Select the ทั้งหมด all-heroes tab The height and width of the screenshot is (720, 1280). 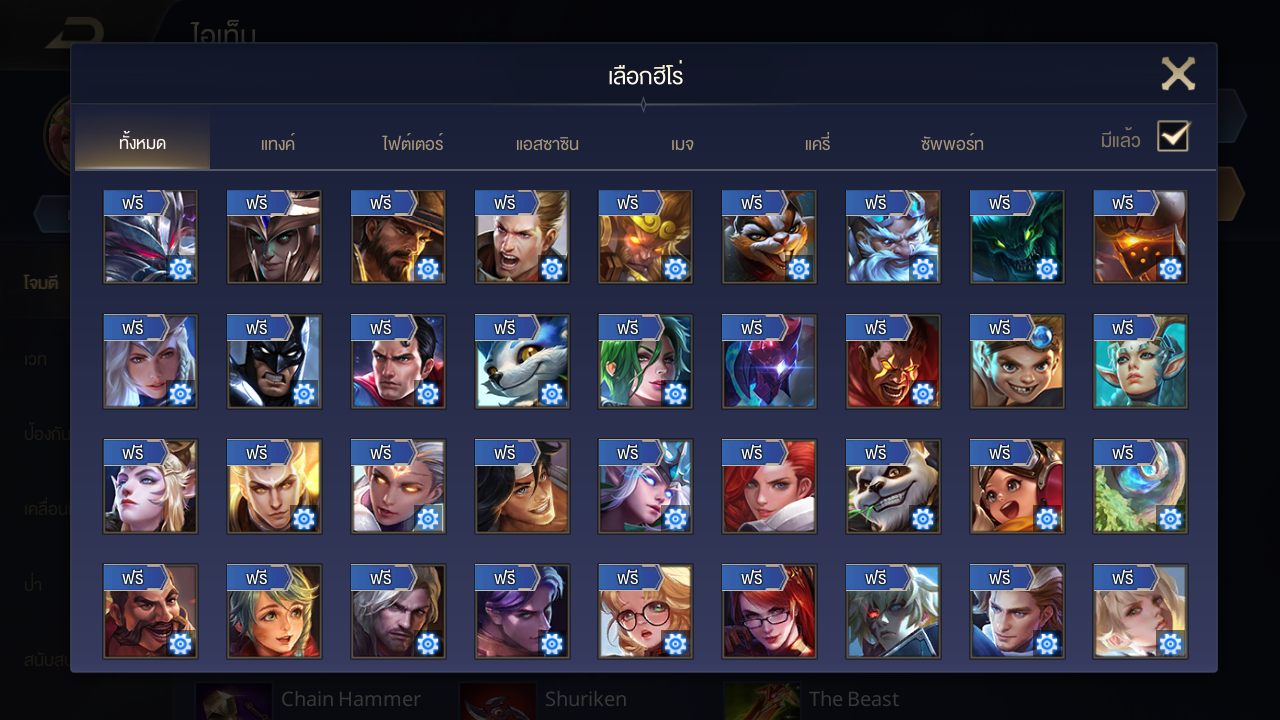[x=142, y=143]
